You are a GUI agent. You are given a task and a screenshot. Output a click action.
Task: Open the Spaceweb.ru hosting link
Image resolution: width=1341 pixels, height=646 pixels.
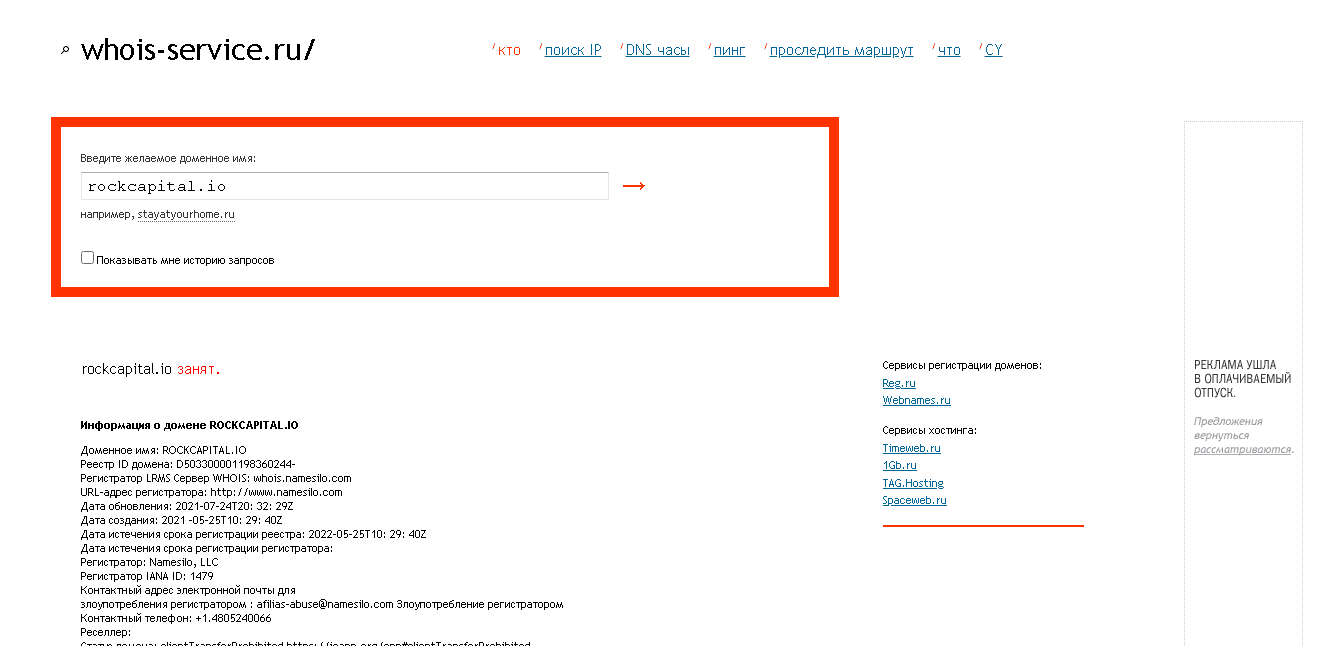click(914, 500)
